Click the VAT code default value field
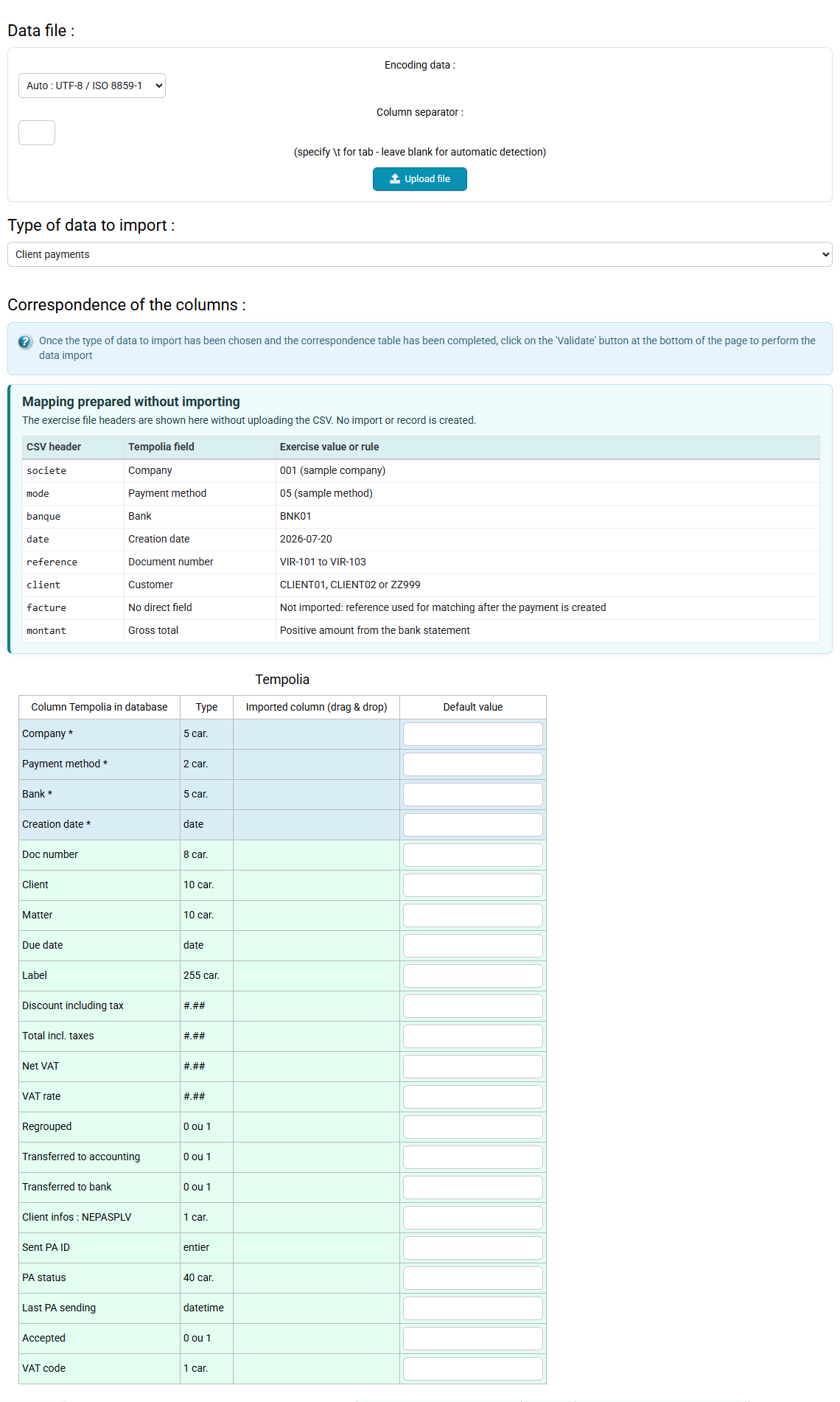Screen dimensions: 840x1402 pos(473,1369)
